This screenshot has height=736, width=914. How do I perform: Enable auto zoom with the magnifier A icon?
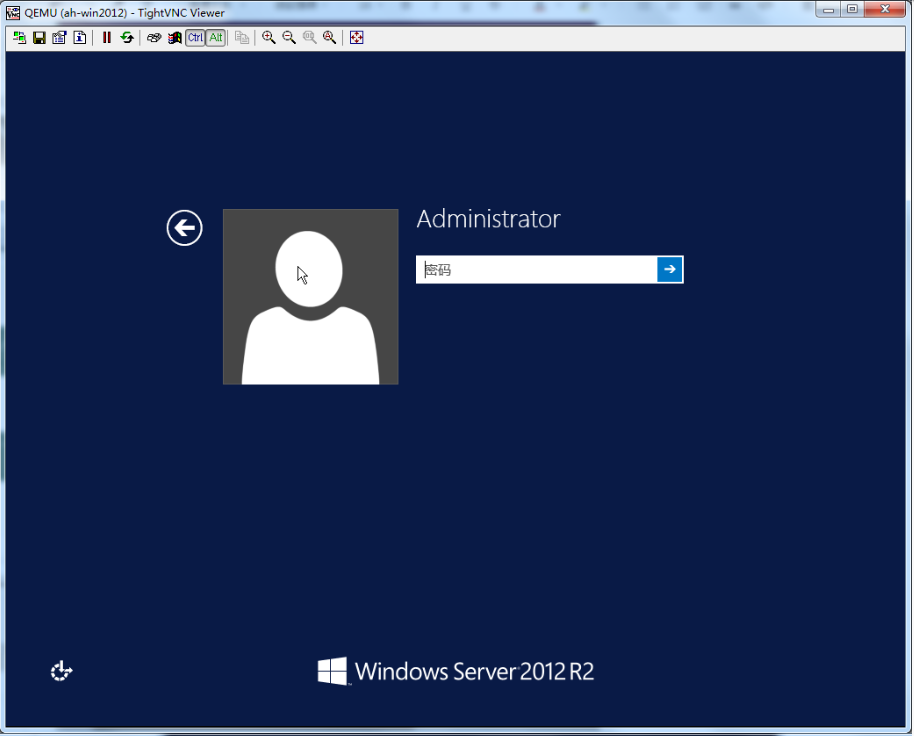tap(329, 38)
